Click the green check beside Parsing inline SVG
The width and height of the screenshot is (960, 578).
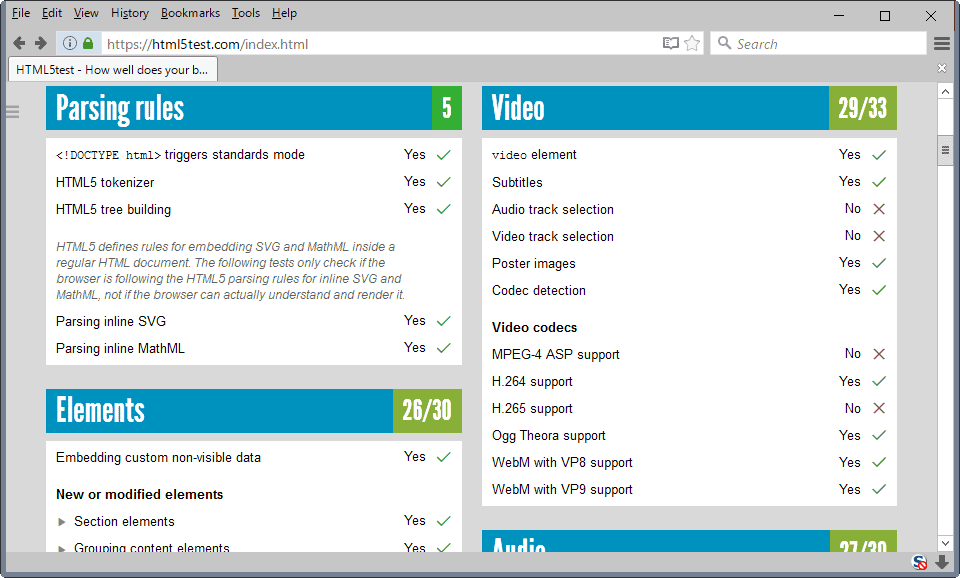pos(444,321)
